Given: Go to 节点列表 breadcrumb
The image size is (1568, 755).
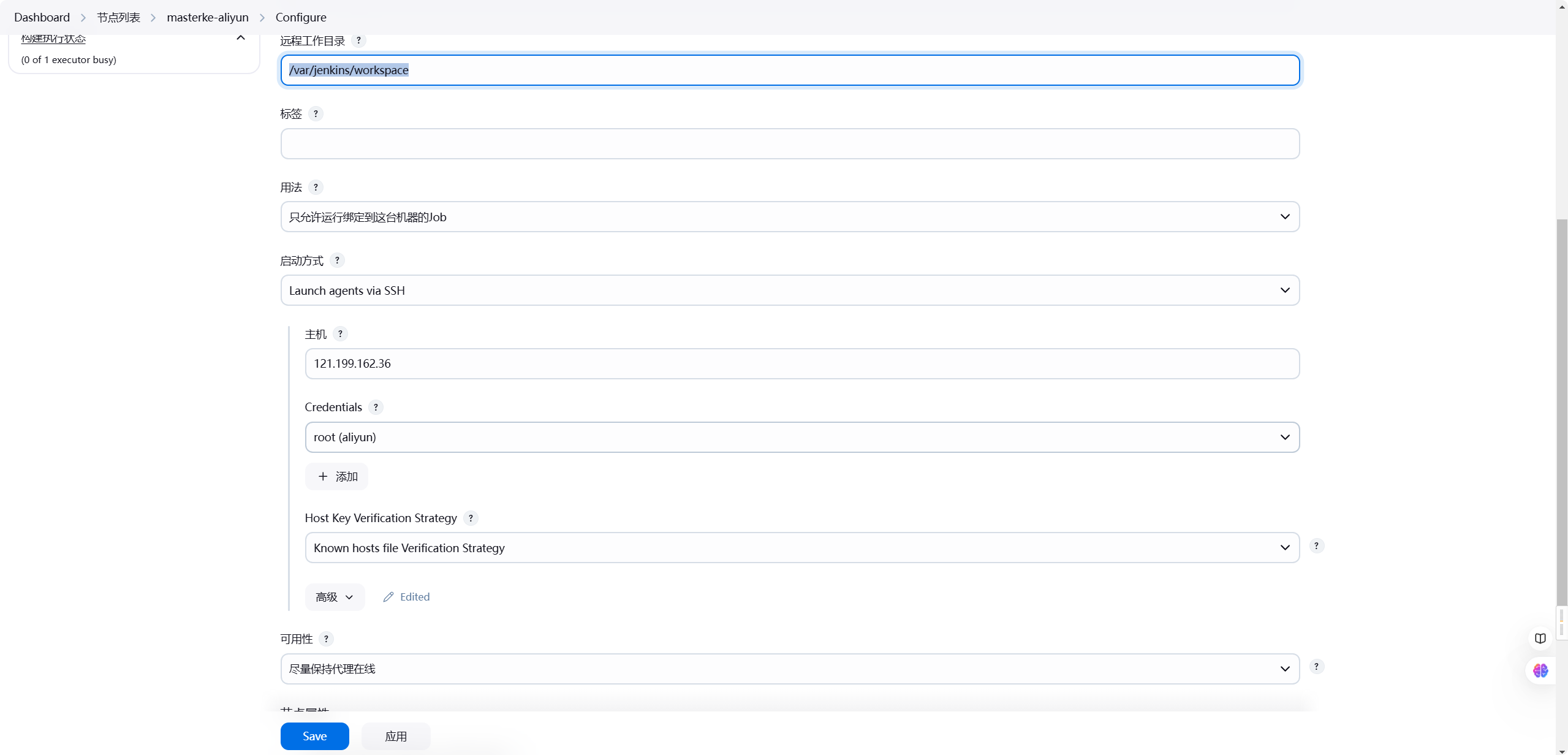Looking at the screenshot, I should pyautogui.click(x=118, y=18).
